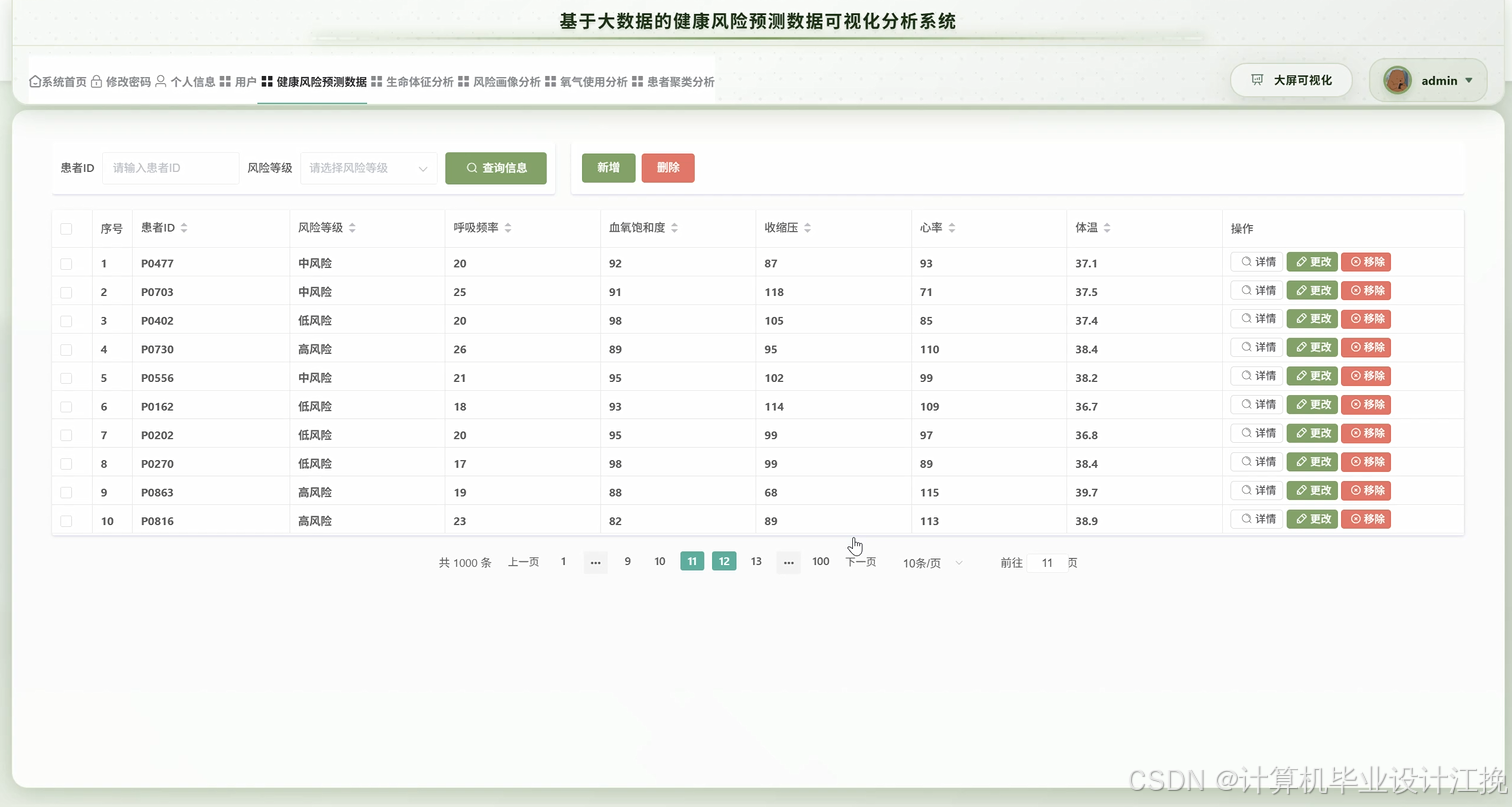Sort by 呼吸频率 column arrows
The height and width of the screenshot is (807, 1512).
[508, 228]
